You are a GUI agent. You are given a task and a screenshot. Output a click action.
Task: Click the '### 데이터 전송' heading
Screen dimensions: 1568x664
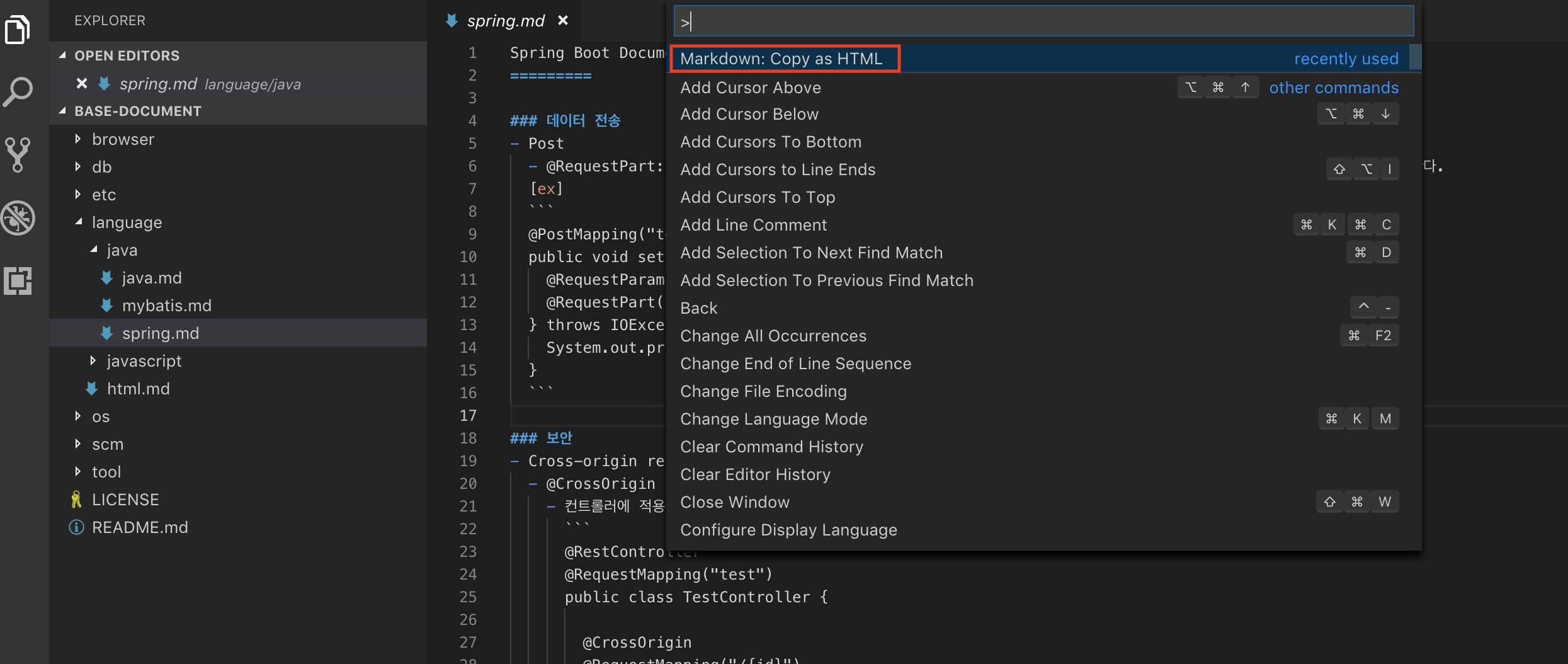pos(565,120)
